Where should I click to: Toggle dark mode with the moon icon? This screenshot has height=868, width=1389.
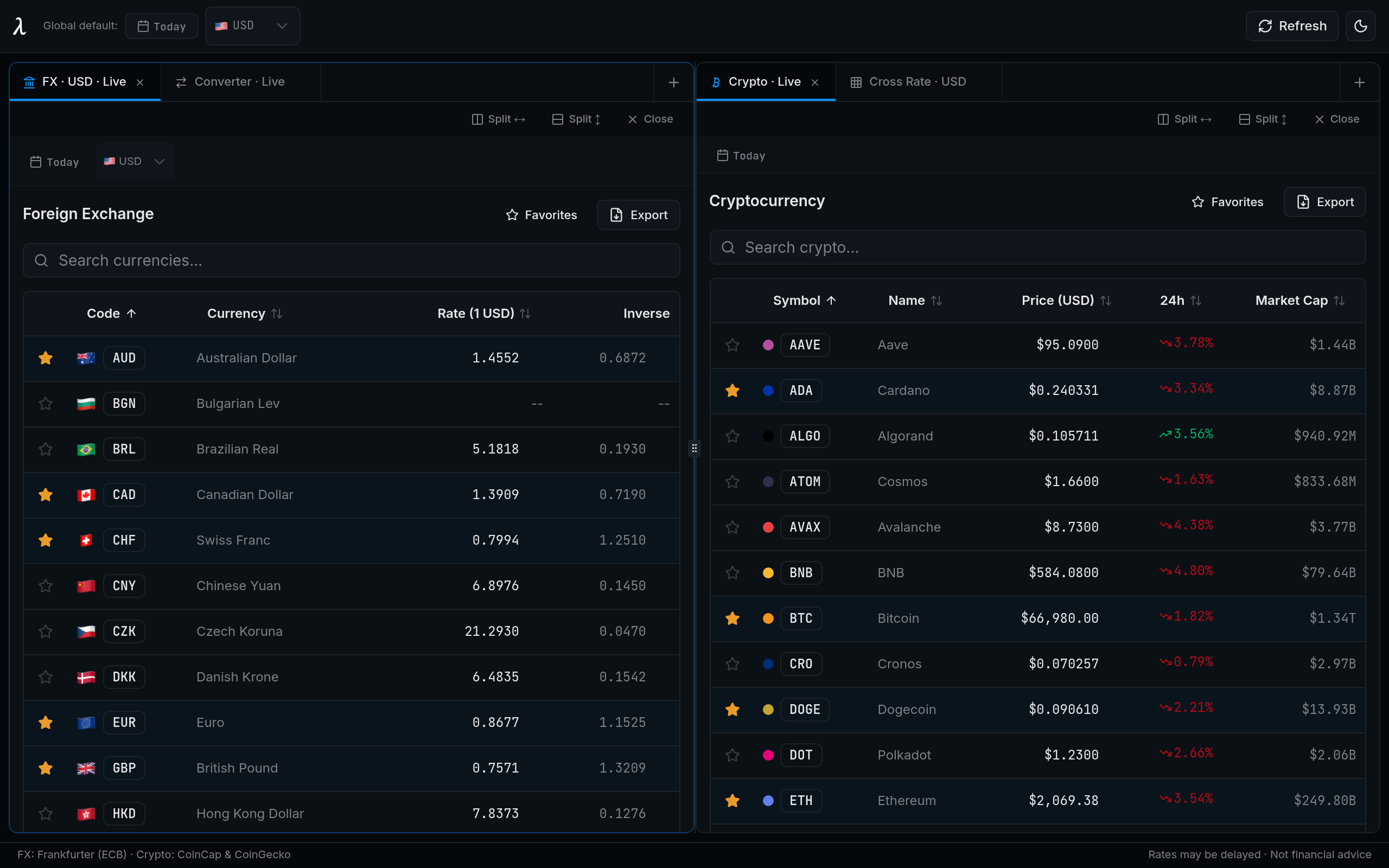coord(1361,26)
